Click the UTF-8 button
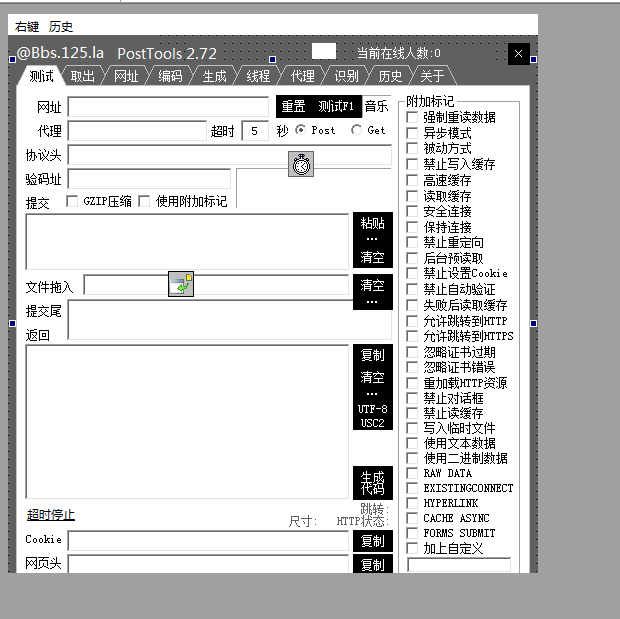Image resolution: width=620 pixels, height=619 pixels. (x=372, y=409)
